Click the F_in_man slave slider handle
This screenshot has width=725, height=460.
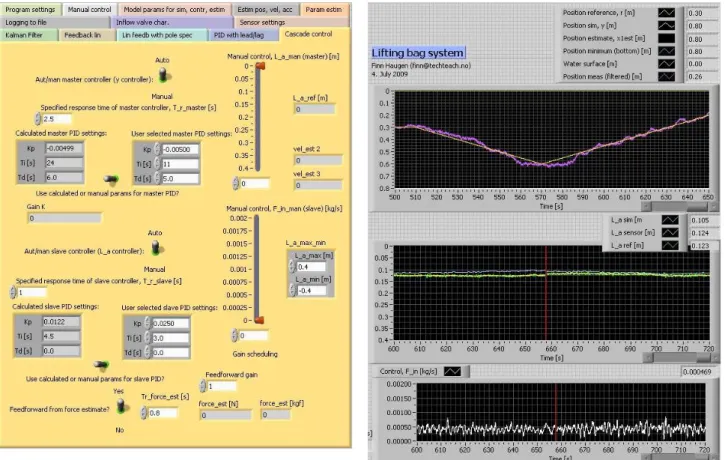point(259,320)
